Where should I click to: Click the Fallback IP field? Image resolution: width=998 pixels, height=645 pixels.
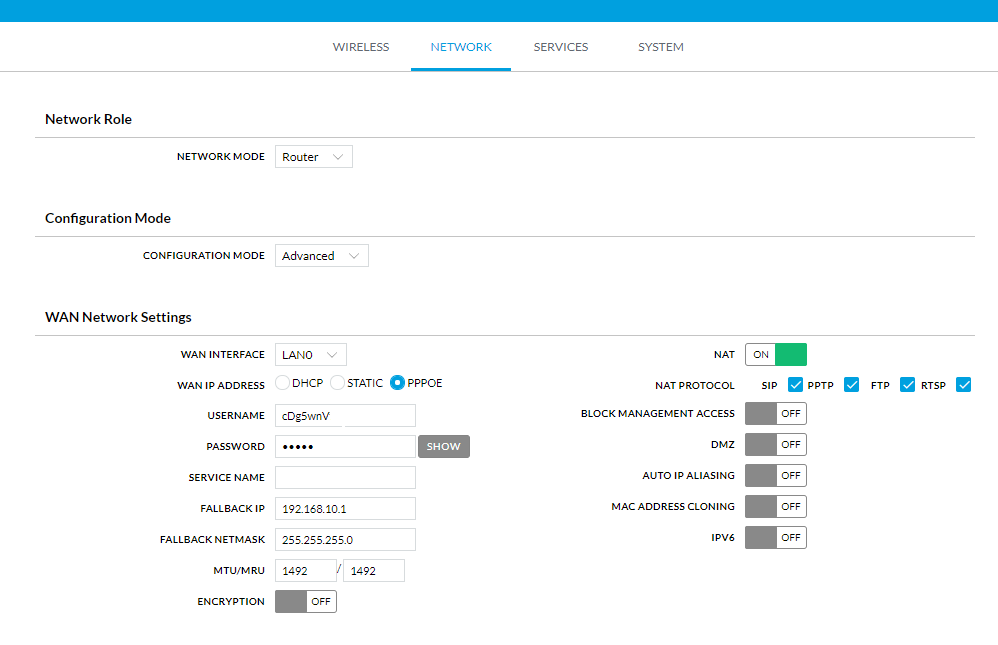tap(345, 509)
